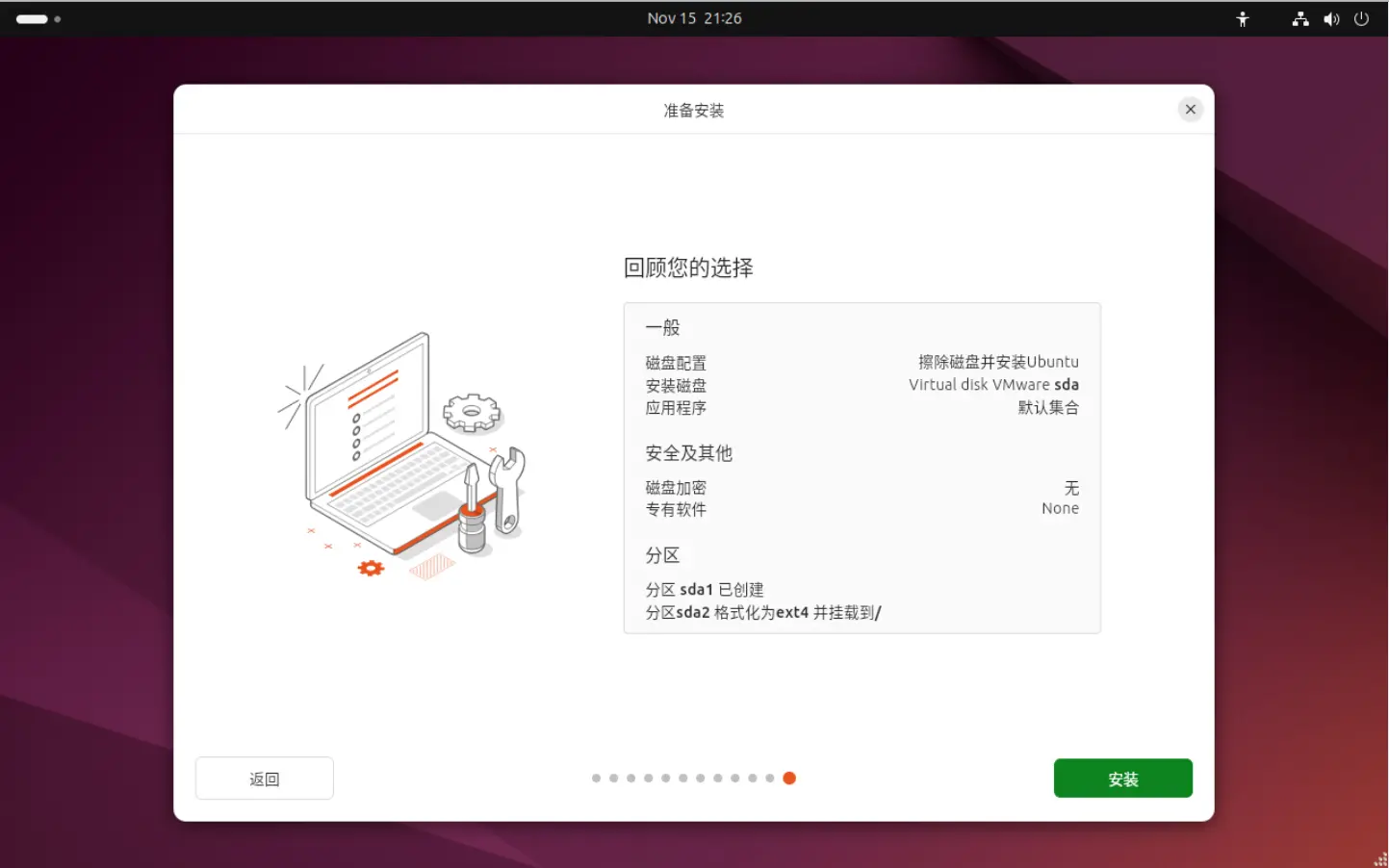Screen dimensions: 1389x868
Task: Click the gray gear icon beside the laptop
Action: [x=472, y=413]
